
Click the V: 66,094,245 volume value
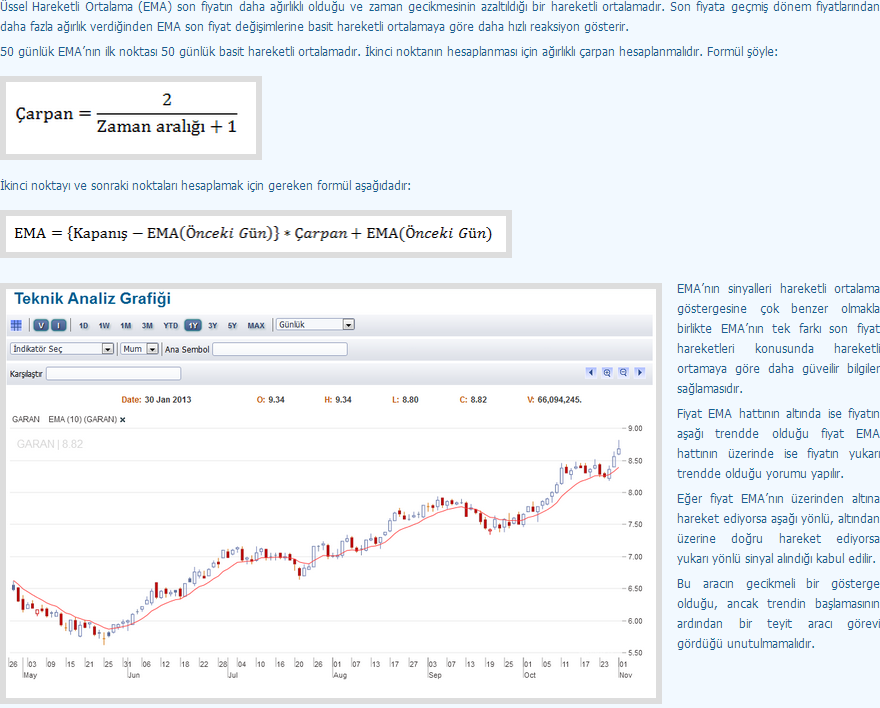point(554,400)
